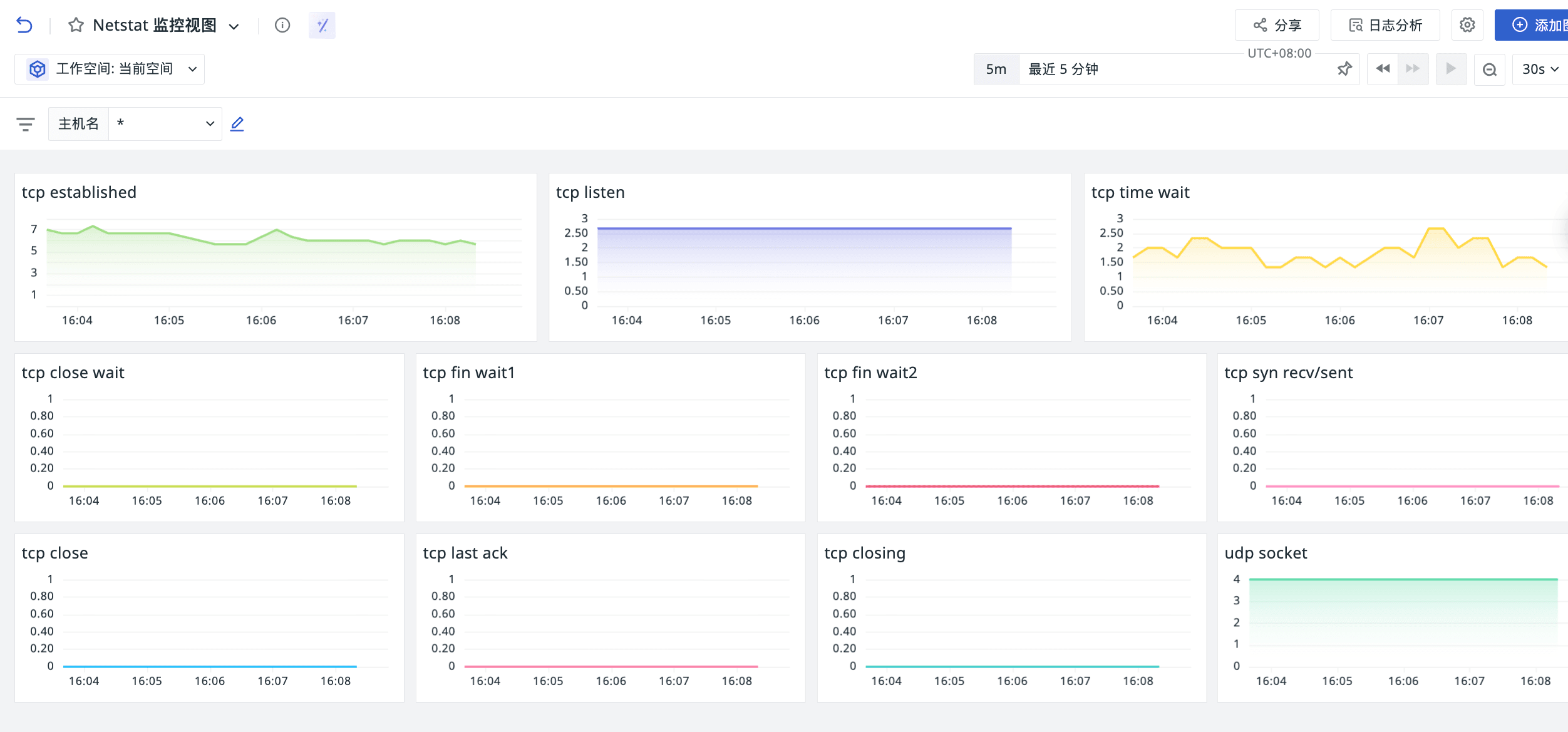
Task: Click the tcp established chart title
Action: (x=79, y=192)
